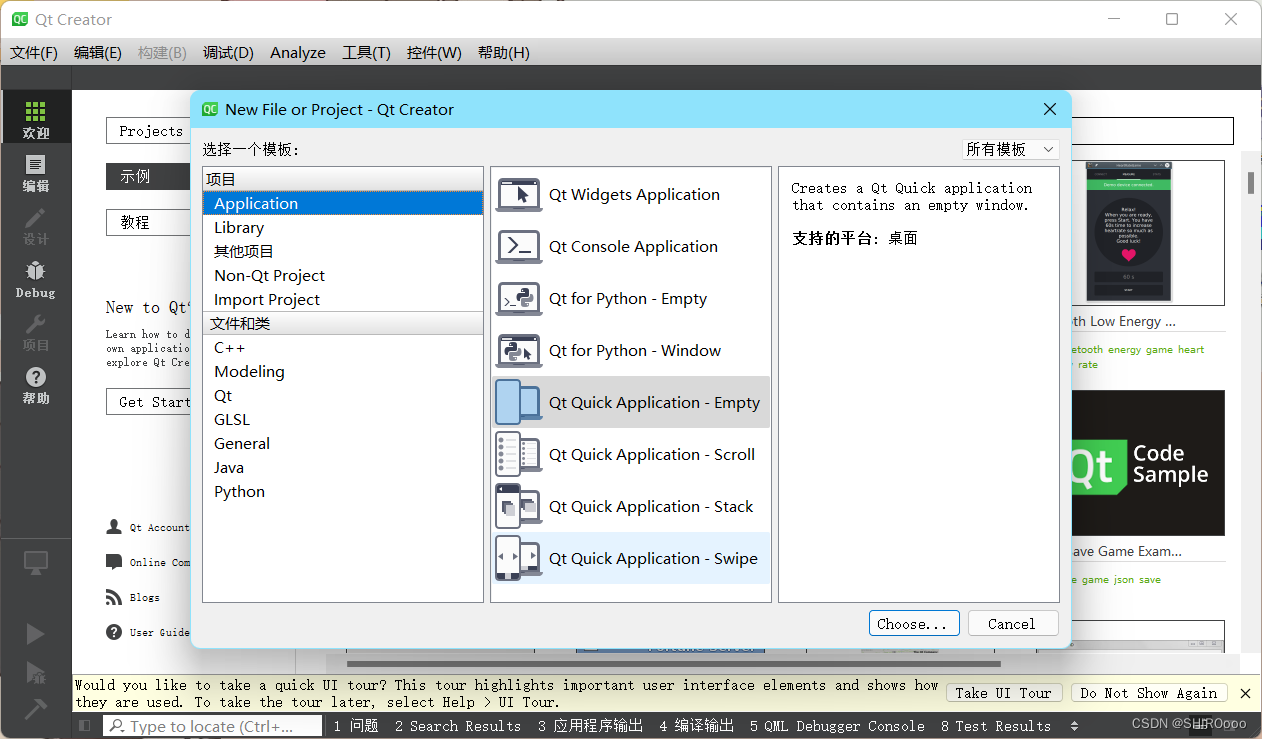Select the Application project category
This screenshot has width=1262, height=739.
pyautogui.click(x=343, y=203)
